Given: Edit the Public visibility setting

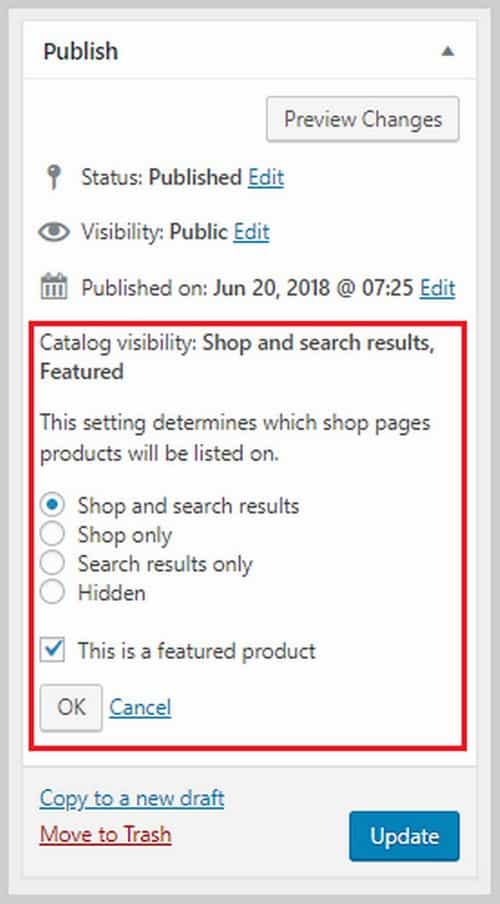Looking at the screenshot, I should pyautogui.click(x=251, y=232).
